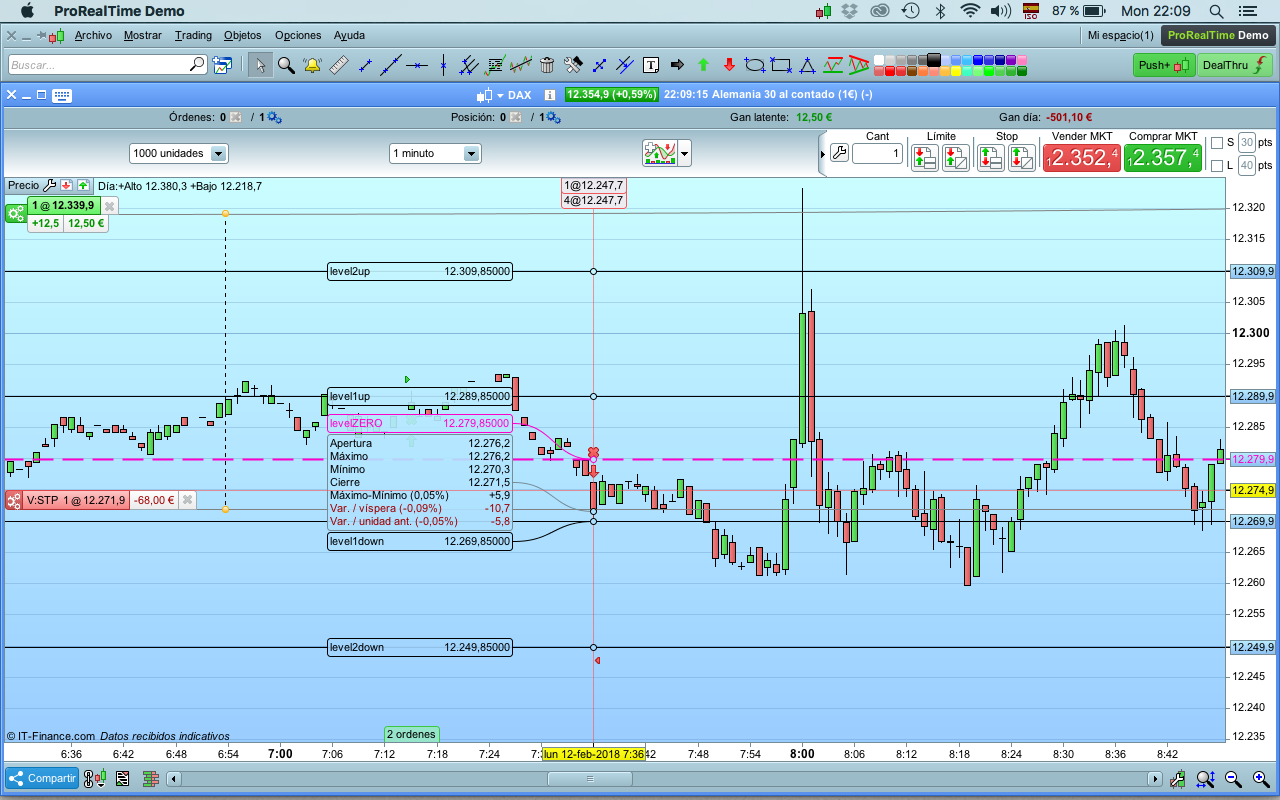Open the order panel wrench settings
1280x800 pixels.
[x=839, y=154]
